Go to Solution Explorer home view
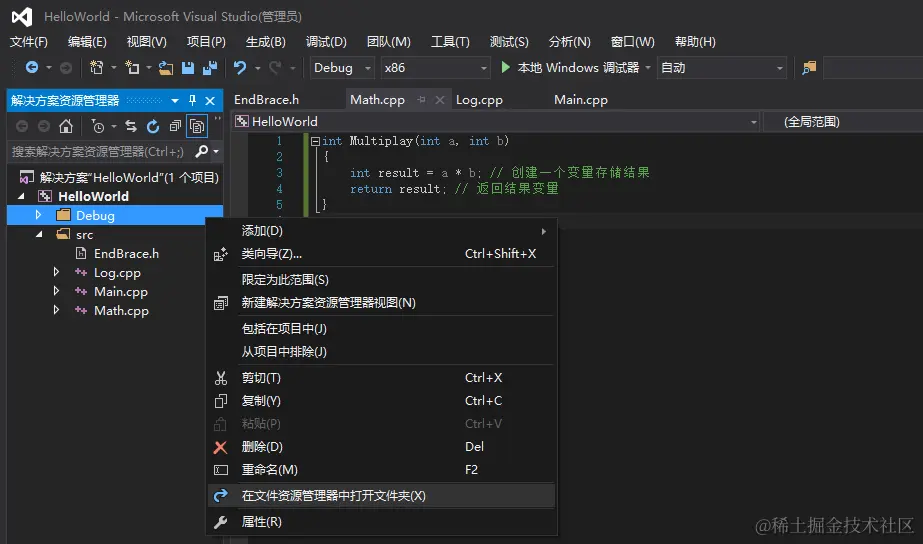 (66, 126)
